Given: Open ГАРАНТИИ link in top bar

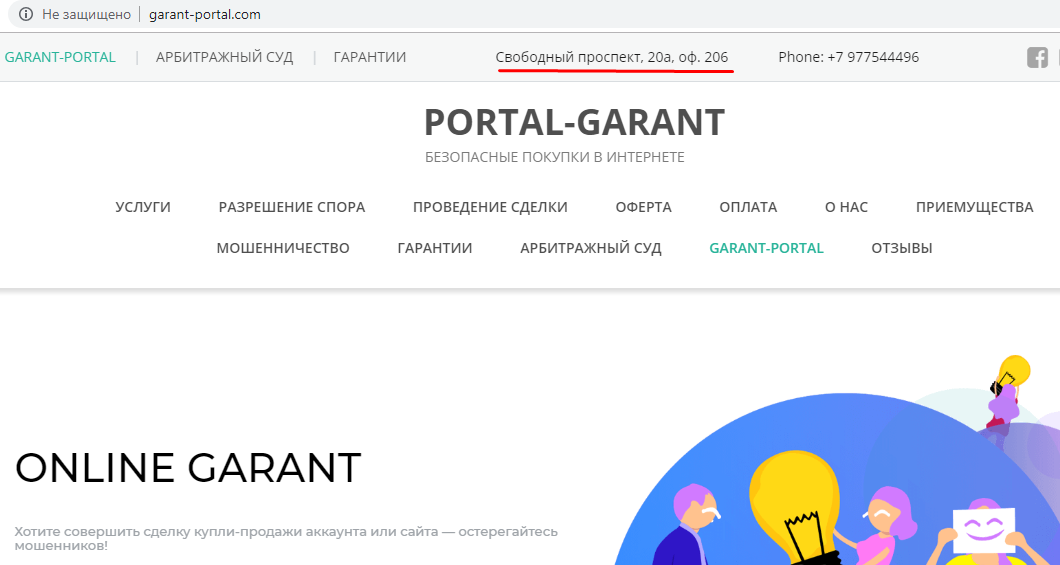Looking at the screenshot, I should point(370,57).
